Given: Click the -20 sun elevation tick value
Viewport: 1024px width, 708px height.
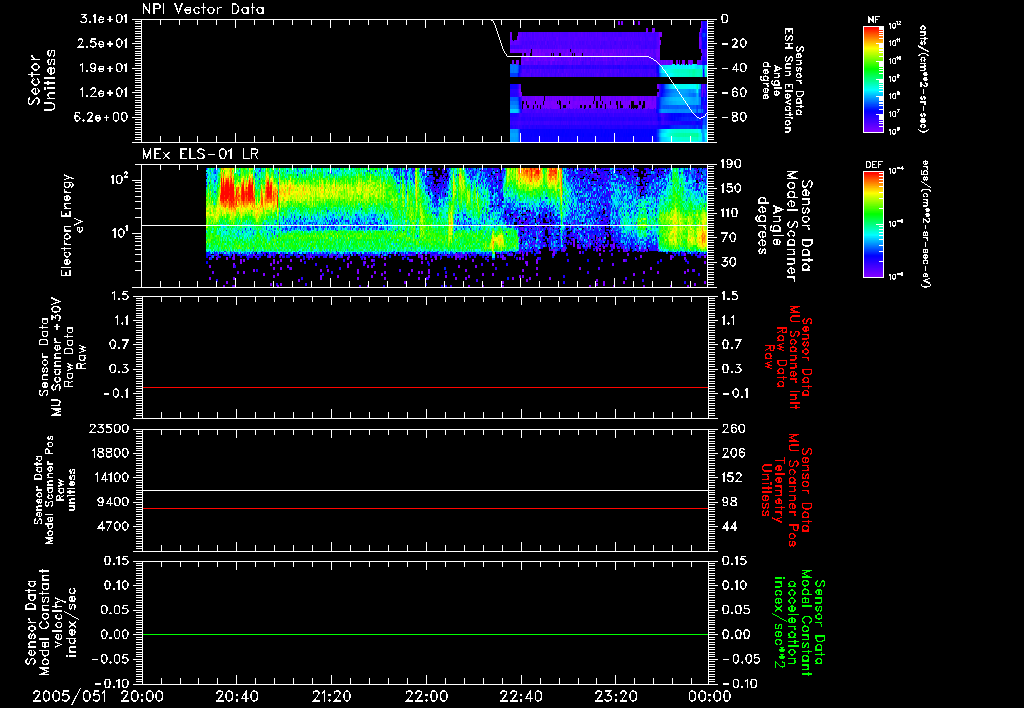Looking at the screenshot, I should (733, 43).
